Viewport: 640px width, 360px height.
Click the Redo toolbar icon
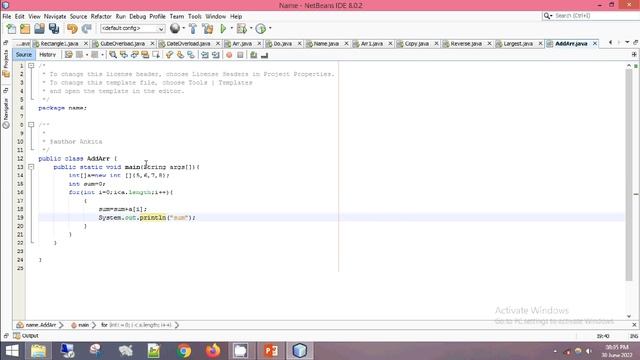point(87,29)
